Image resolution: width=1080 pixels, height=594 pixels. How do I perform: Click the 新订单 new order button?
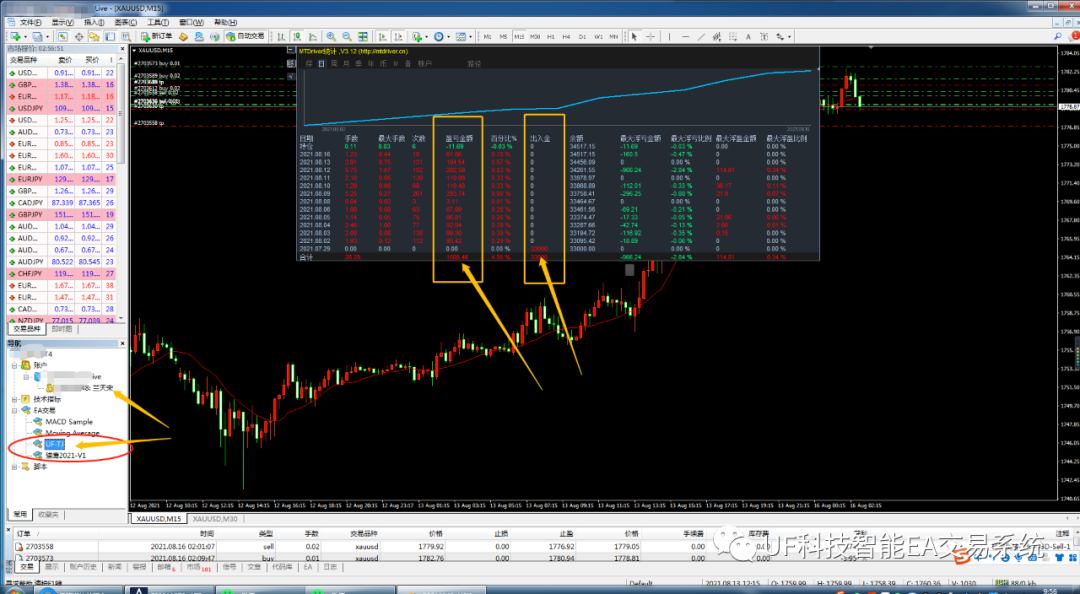(156, 36)
